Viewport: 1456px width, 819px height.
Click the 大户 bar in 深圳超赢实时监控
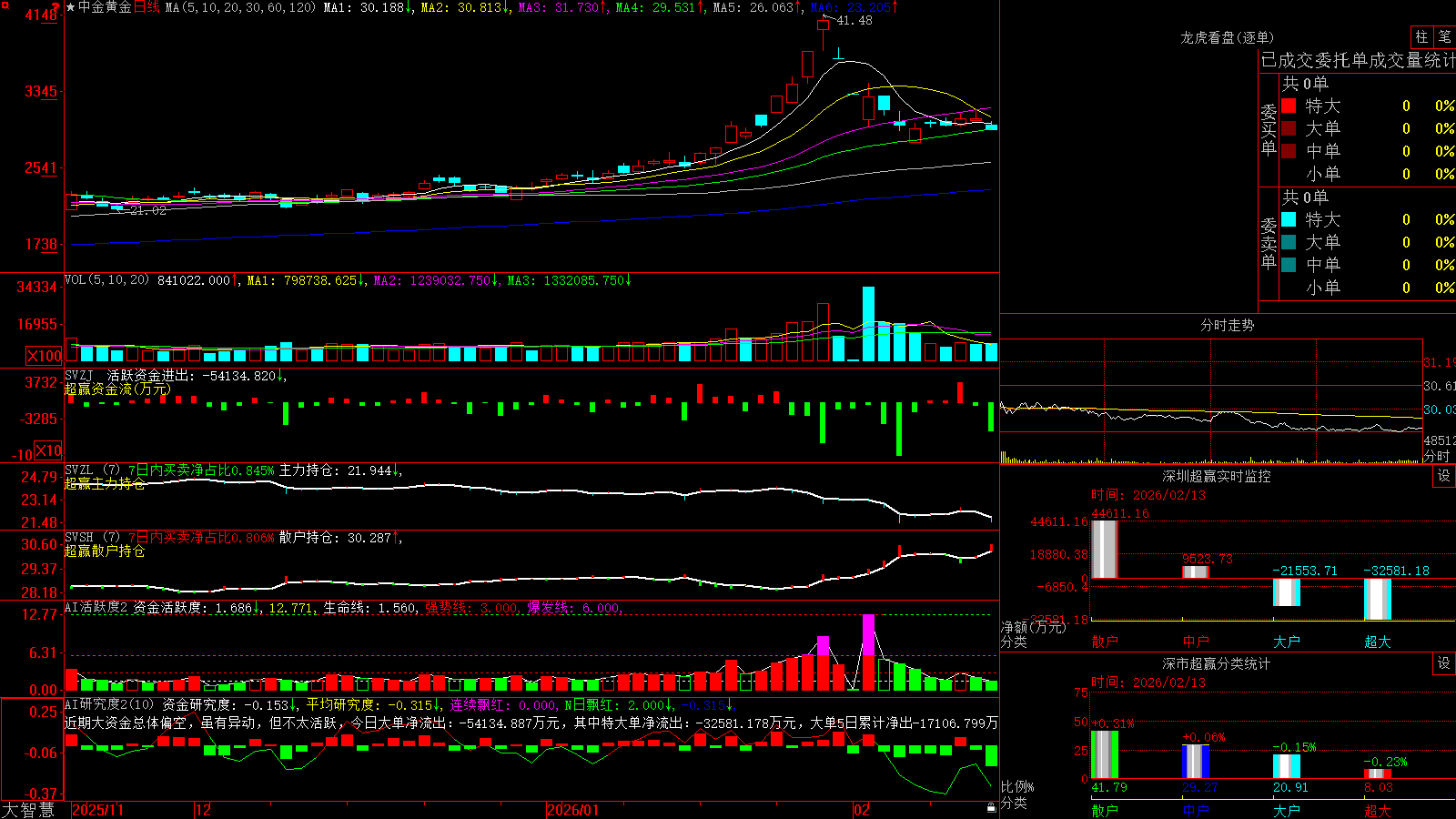click(x=1287, y=592)
